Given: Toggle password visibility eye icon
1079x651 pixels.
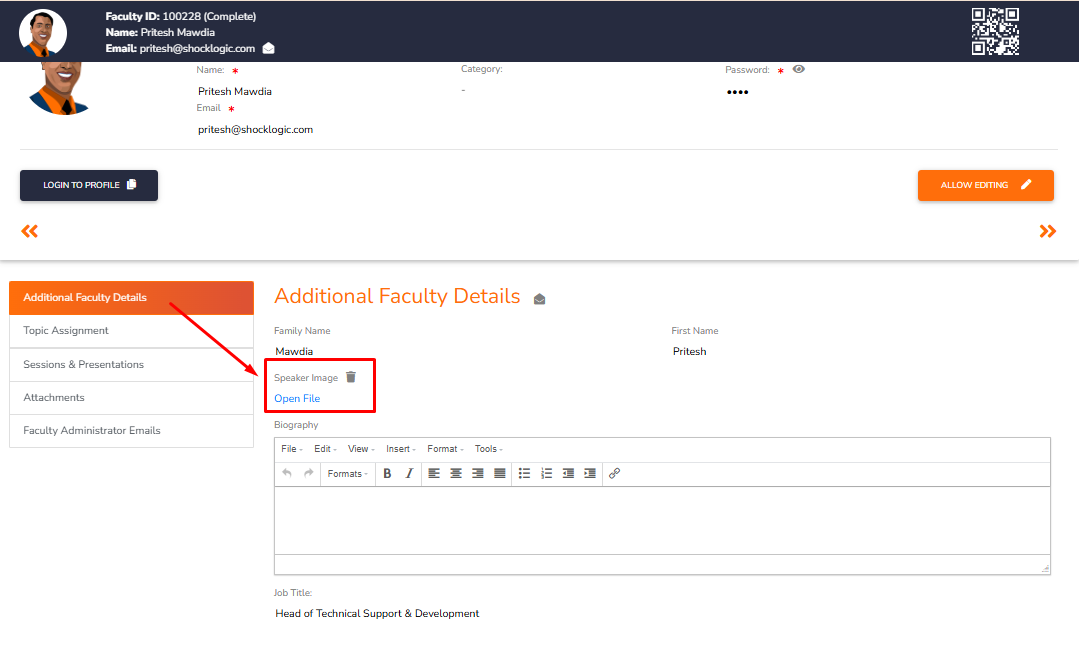Looking at the screenshot, I should [798, 70].
